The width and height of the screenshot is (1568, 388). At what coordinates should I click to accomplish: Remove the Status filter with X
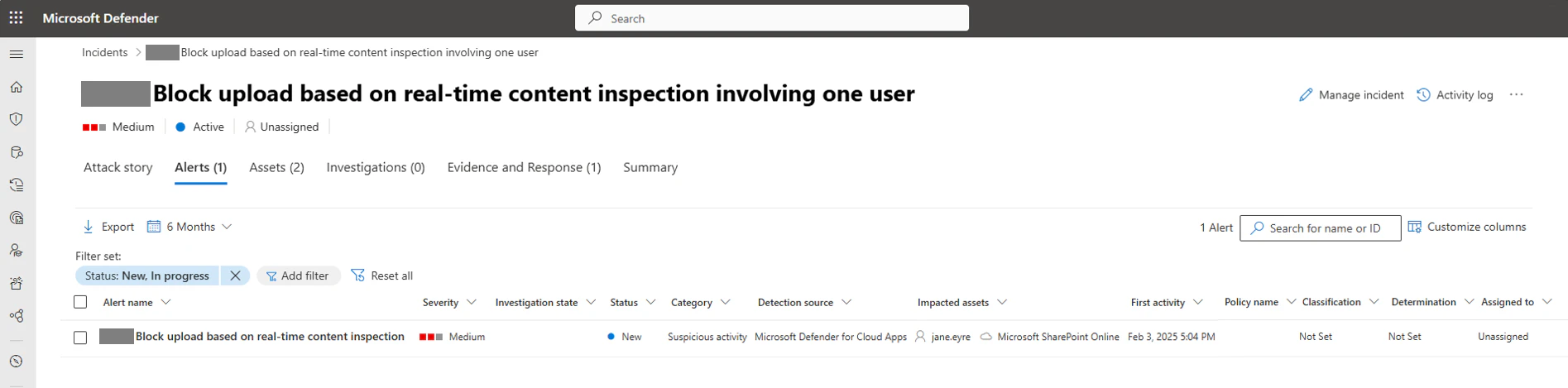(235, 275)
